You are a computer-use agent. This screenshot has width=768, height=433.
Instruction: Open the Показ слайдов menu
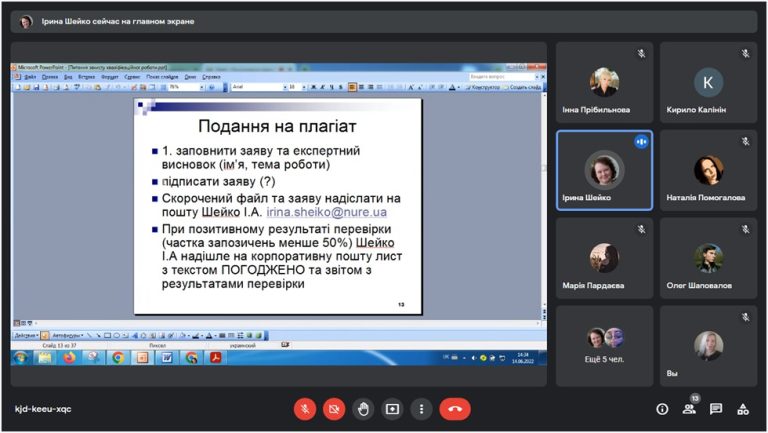coord(162,77)
